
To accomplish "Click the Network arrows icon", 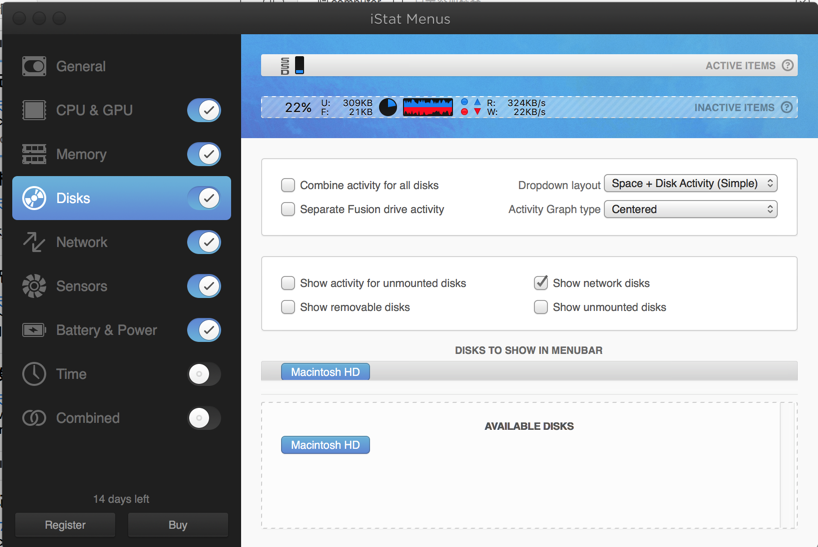I will pos(34,242).
